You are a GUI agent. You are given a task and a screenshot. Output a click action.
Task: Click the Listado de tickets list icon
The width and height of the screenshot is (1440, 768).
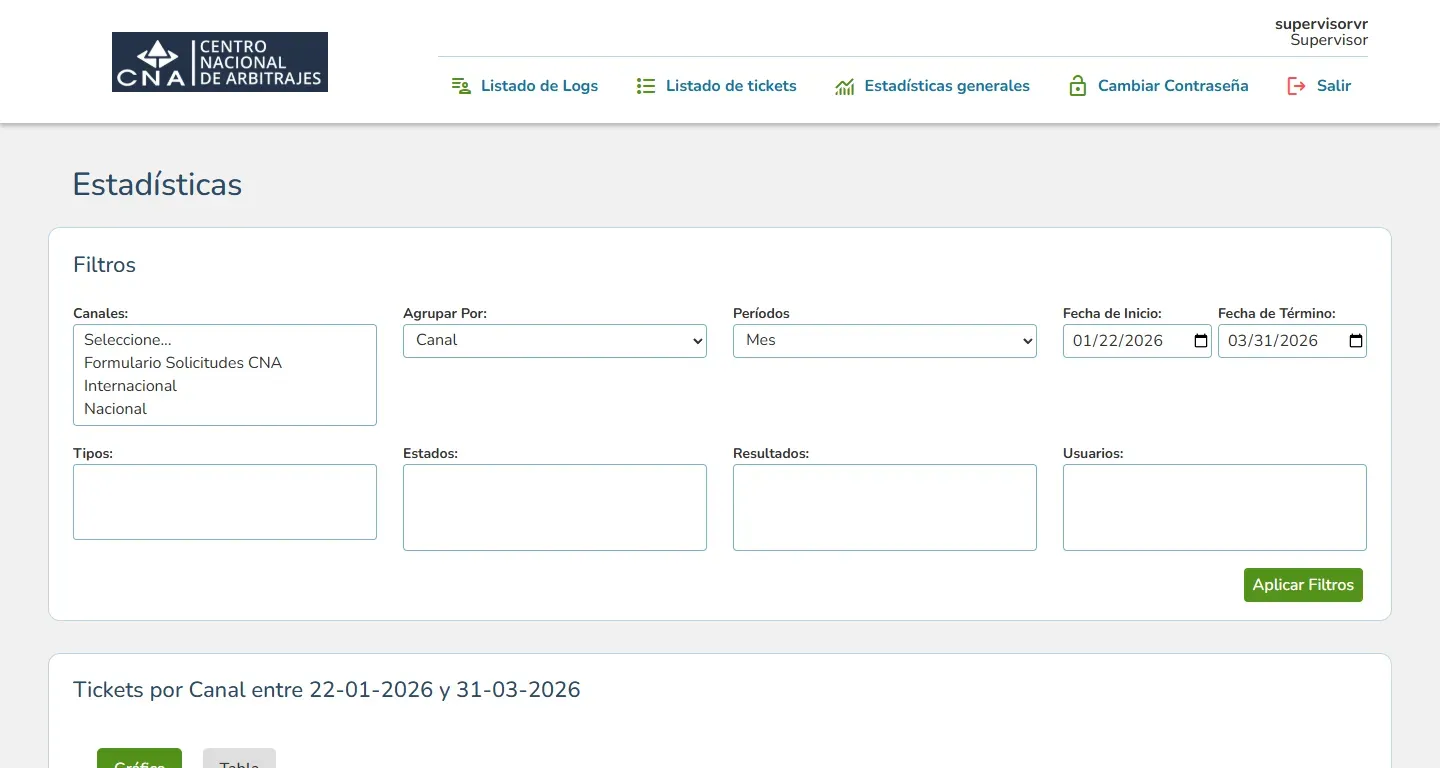(x=646, y=86)
